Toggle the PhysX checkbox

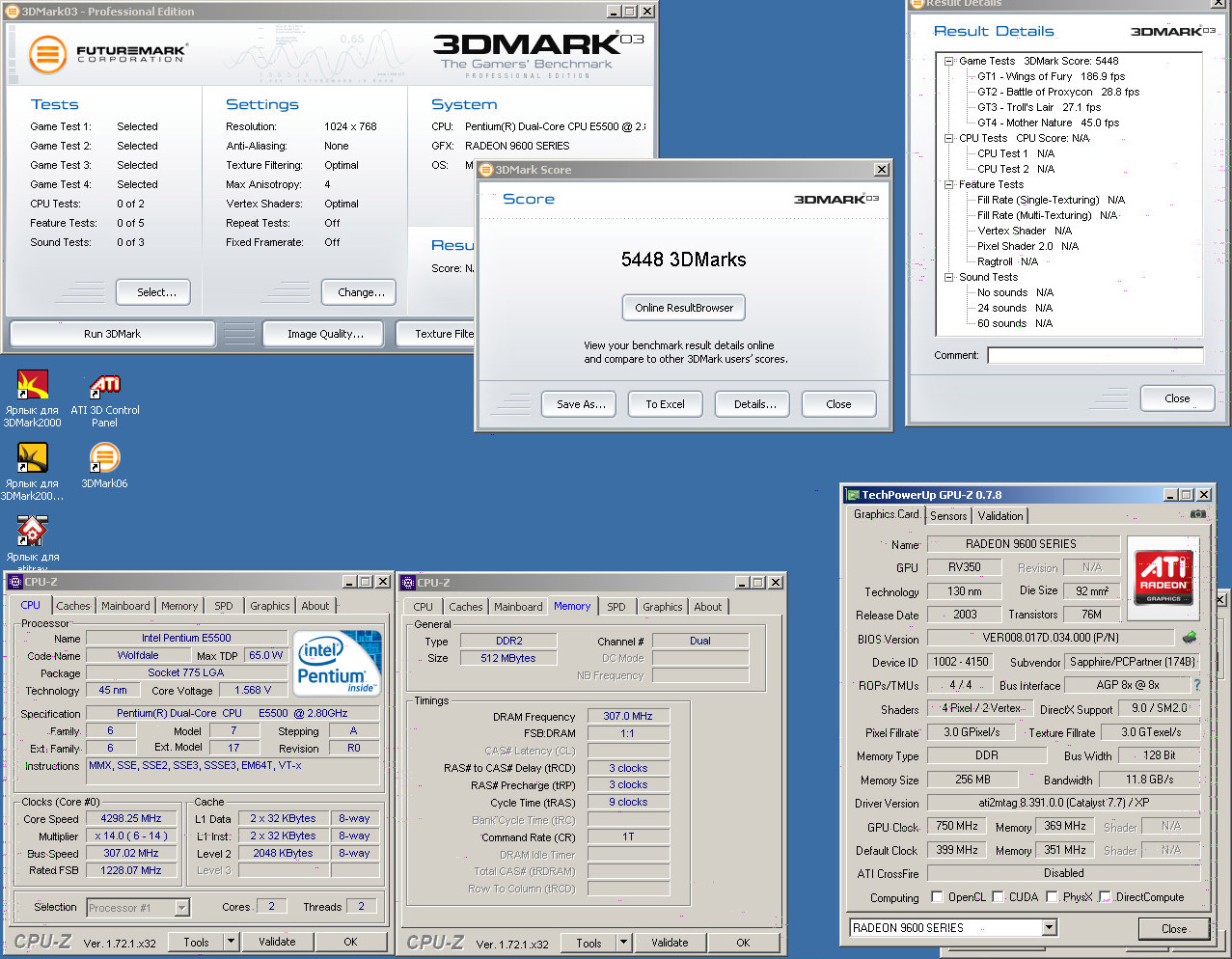(x=1052, y=897)
